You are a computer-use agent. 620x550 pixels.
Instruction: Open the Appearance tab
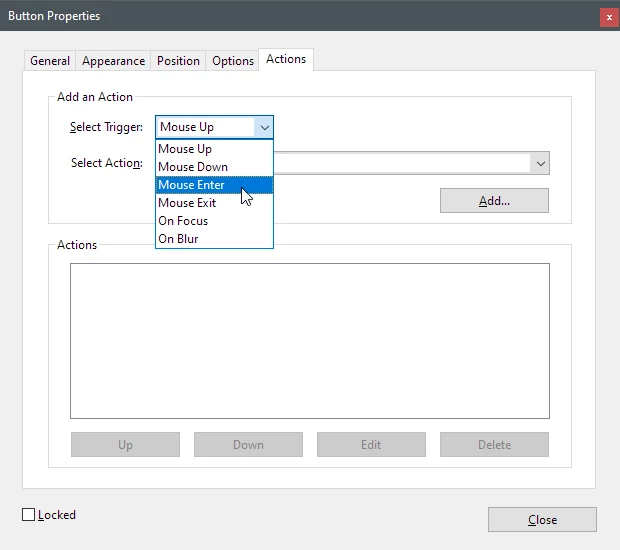pyautogui.click(x=113, y=61)
